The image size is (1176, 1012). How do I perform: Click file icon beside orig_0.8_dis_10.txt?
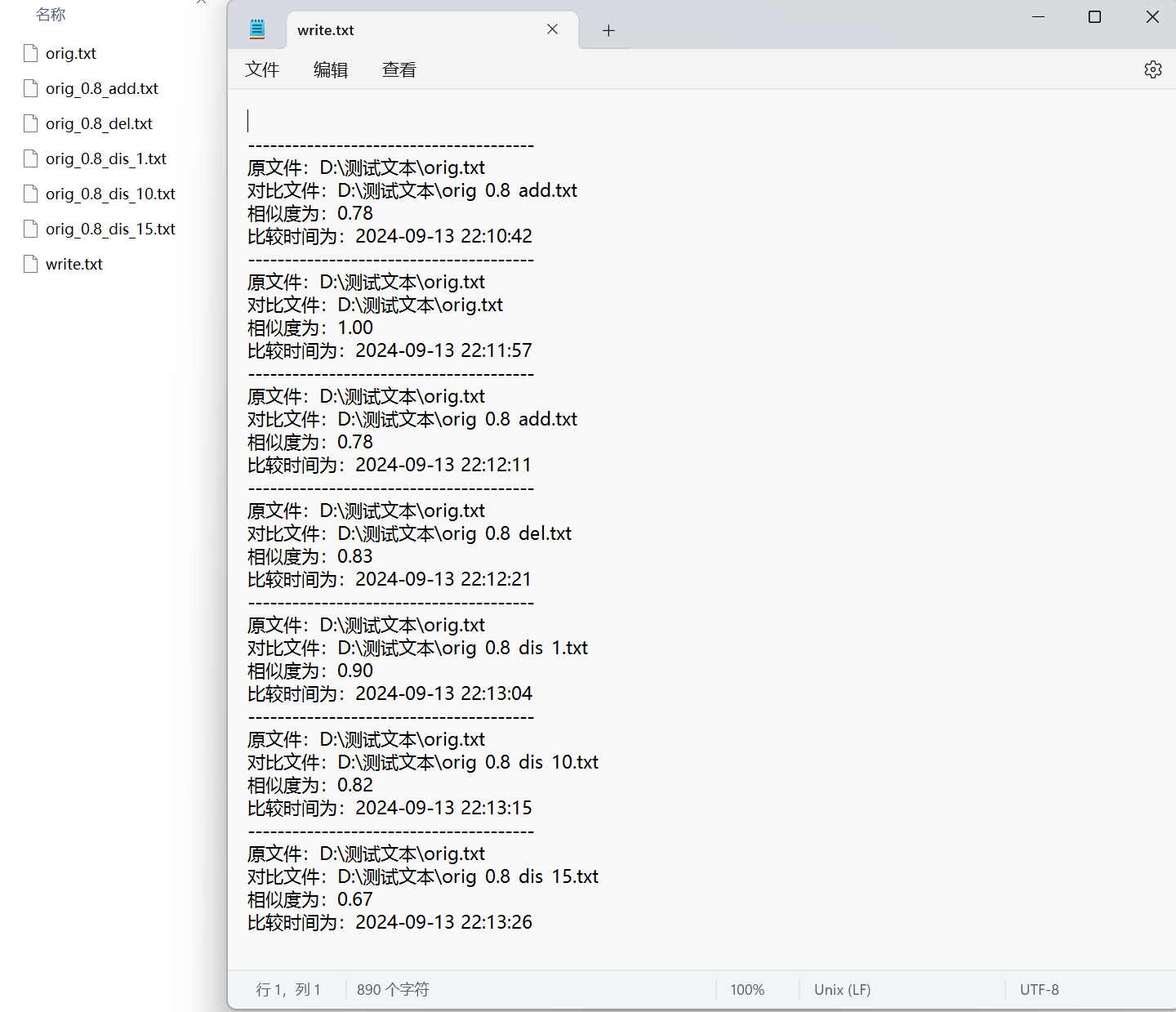(x=31, y=194)
